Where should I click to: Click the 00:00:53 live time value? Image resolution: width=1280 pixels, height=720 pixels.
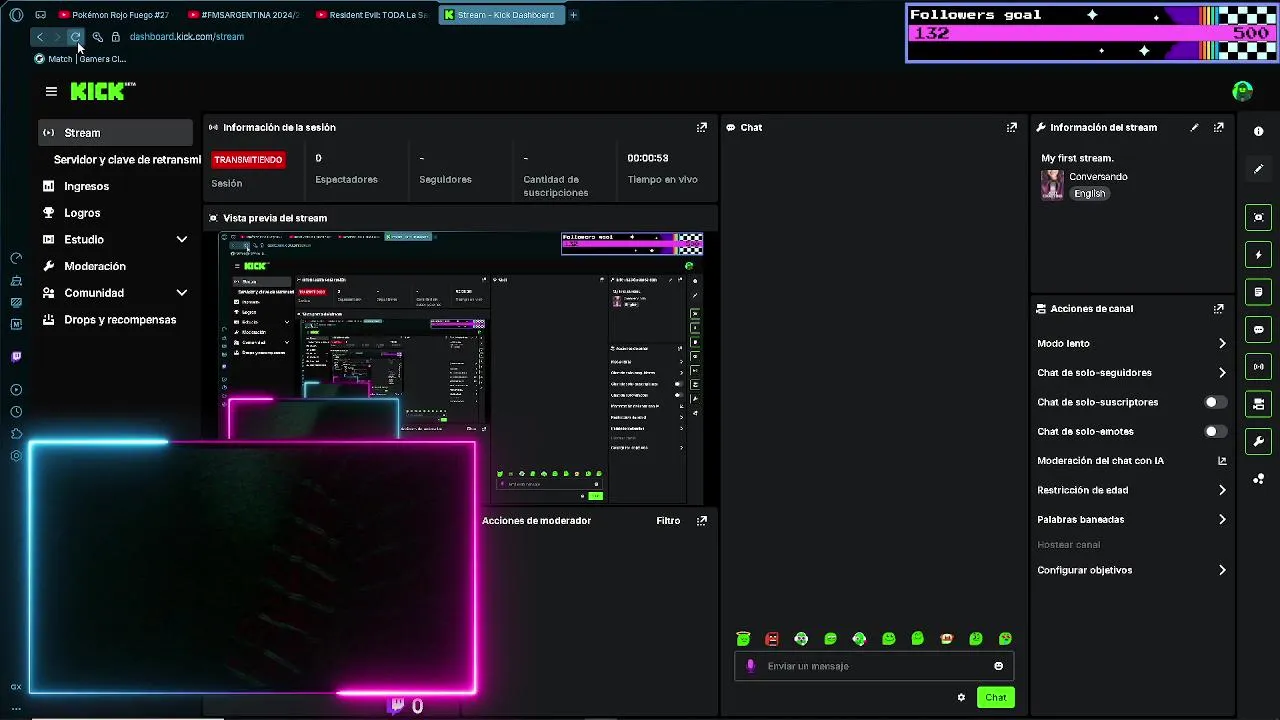coord(648,158)
